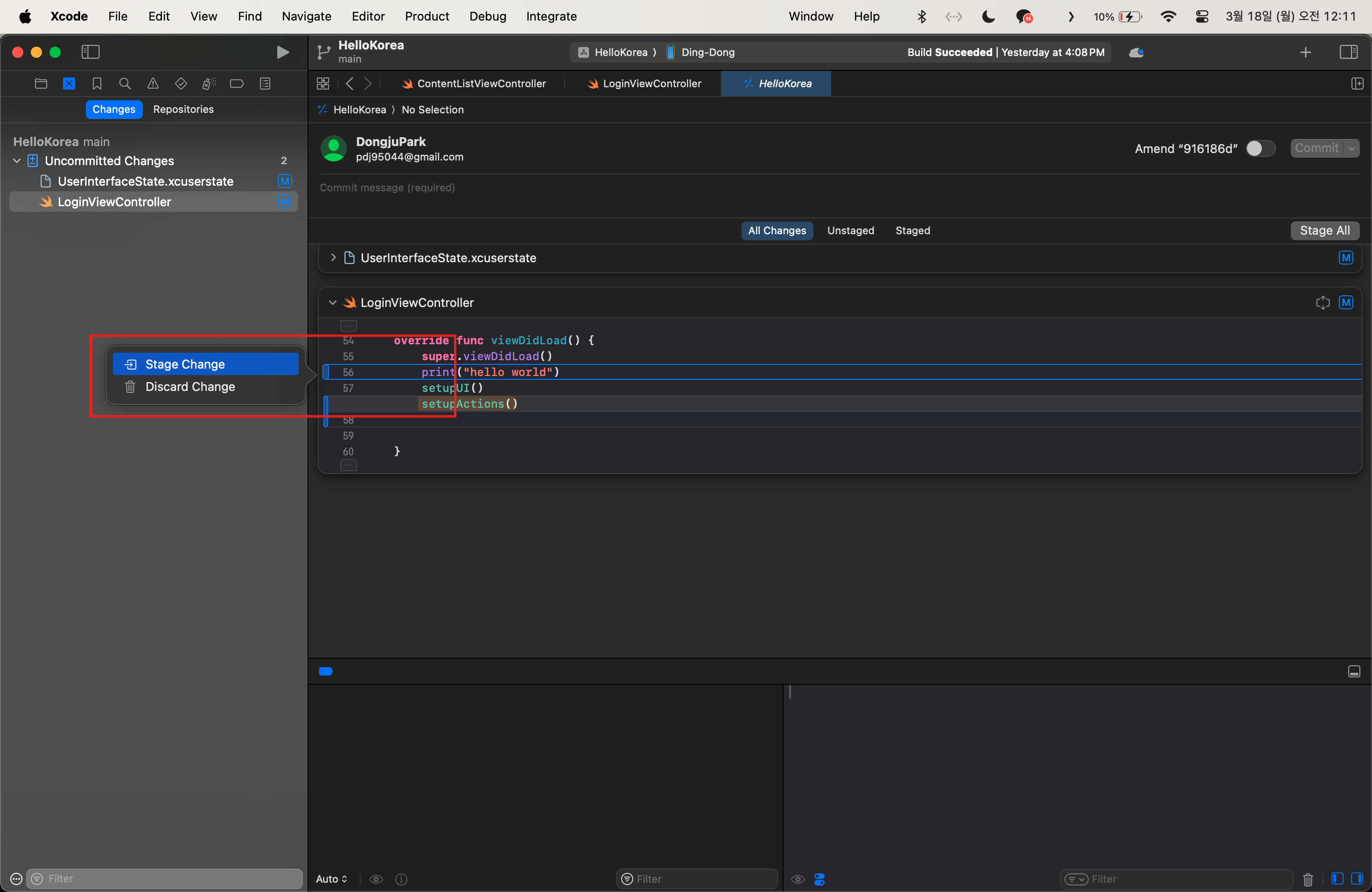Open macOS Control Center icon
Screen dimensions: 1372x892
(x=1201, y=16)
